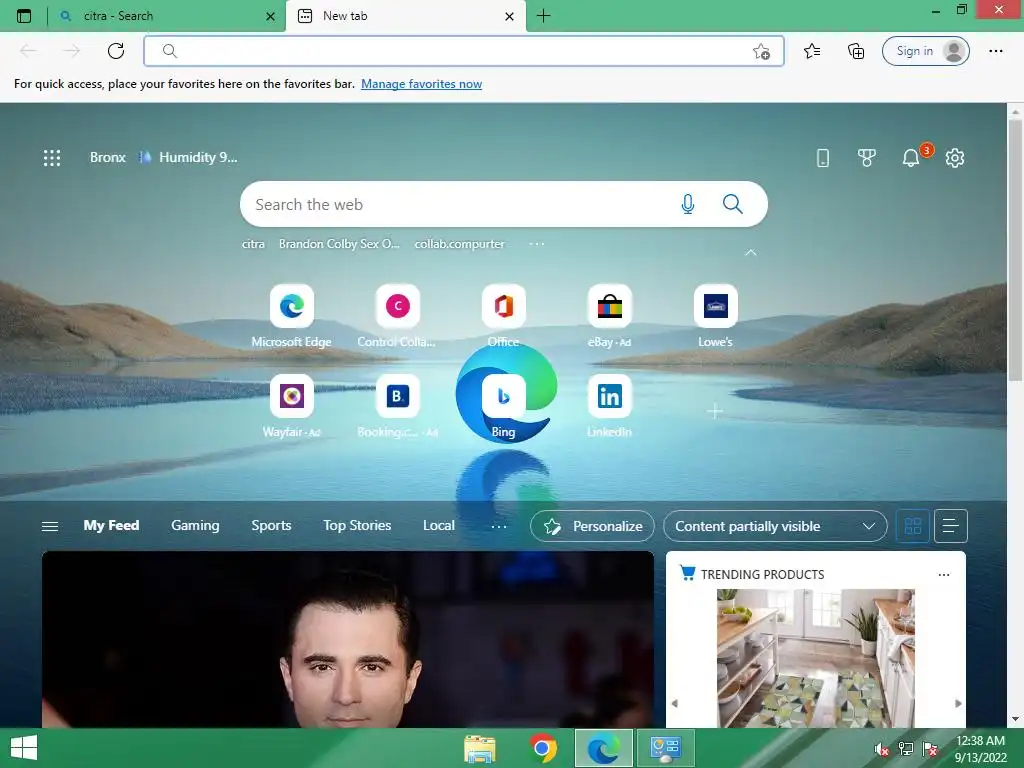
Task: Show more recent searches via ellipsis
Action: [x=537, y=244]
